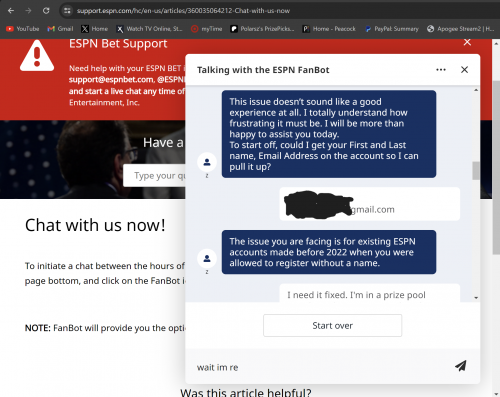Image resolution: width=500 pixels, height=397 pixels.
Task: Click the chat scrollbar up arrow
Action: (476, 90)
